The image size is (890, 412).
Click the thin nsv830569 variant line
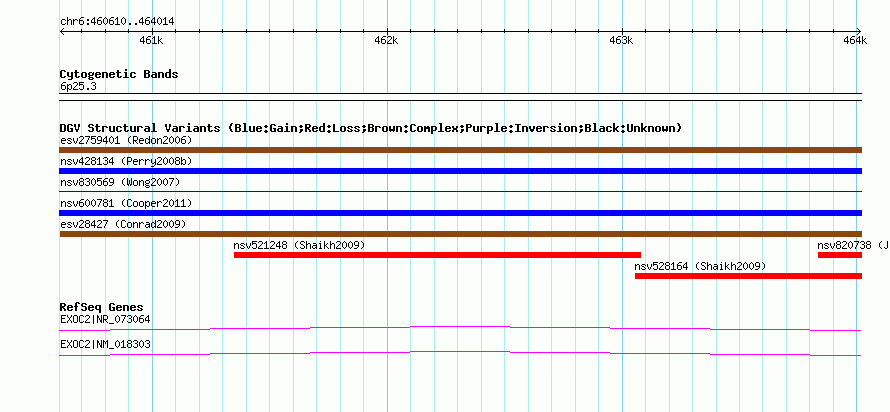(x=460, y=192)
